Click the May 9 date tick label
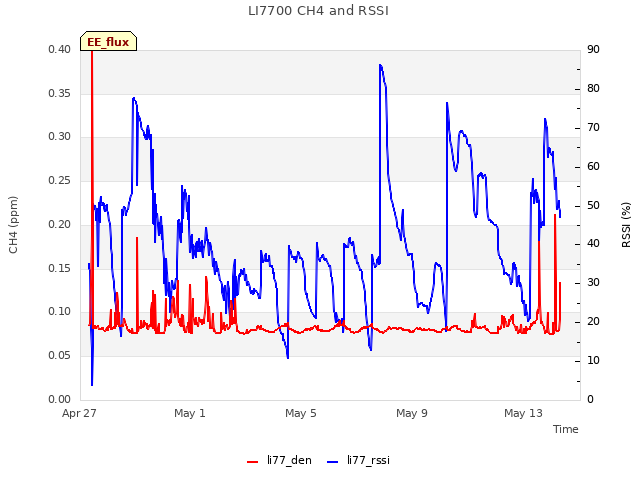 click(412, 413)
